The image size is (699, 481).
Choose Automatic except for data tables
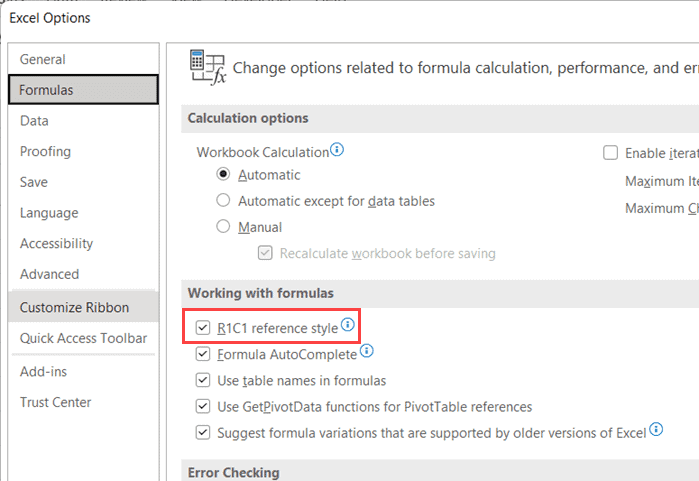[224, 201]
